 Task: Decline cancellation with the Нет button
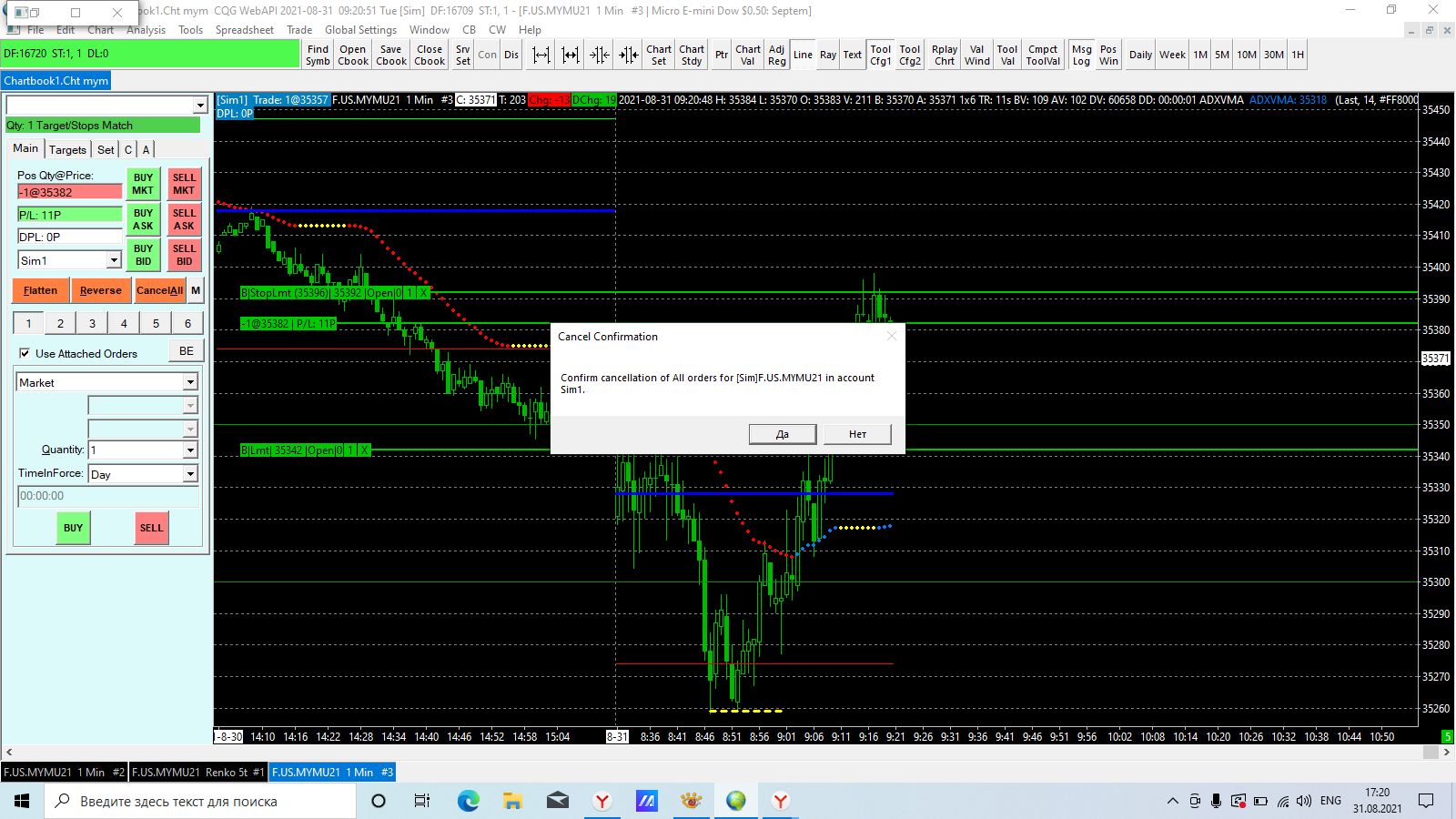(857, 434)
